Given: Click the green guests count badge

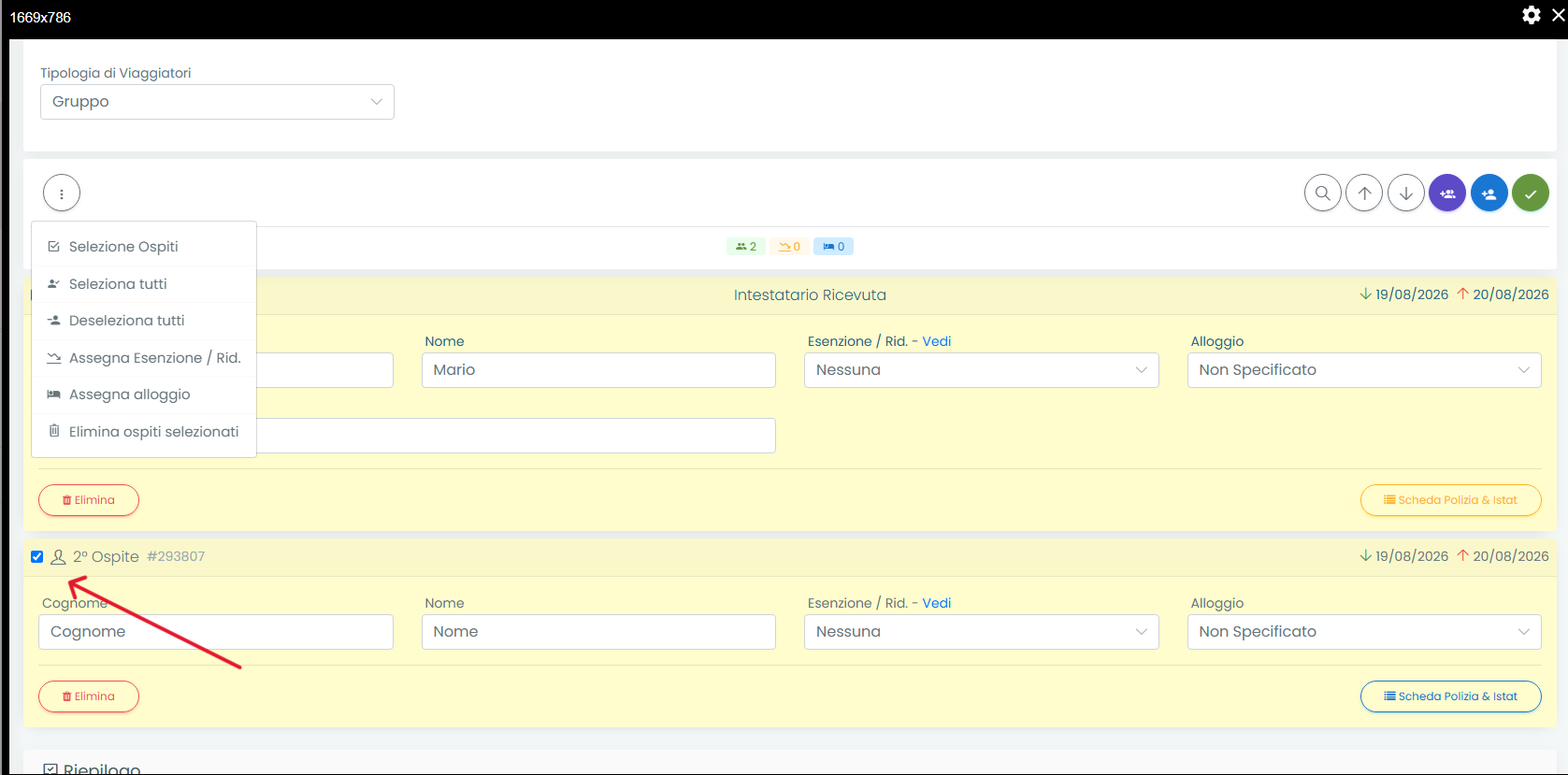Looking at the screenshot, I should coord(746,247).
